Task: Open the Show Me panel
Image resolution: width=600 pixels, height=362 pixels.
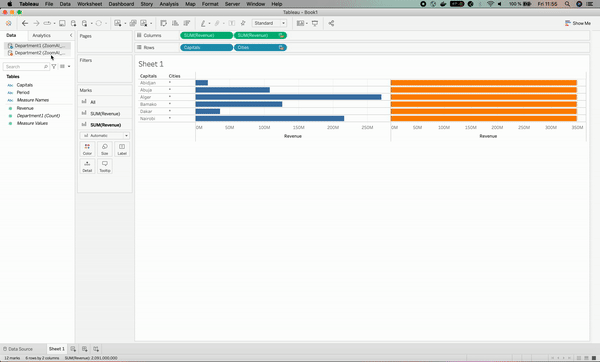Action: [x=577, y=23]
